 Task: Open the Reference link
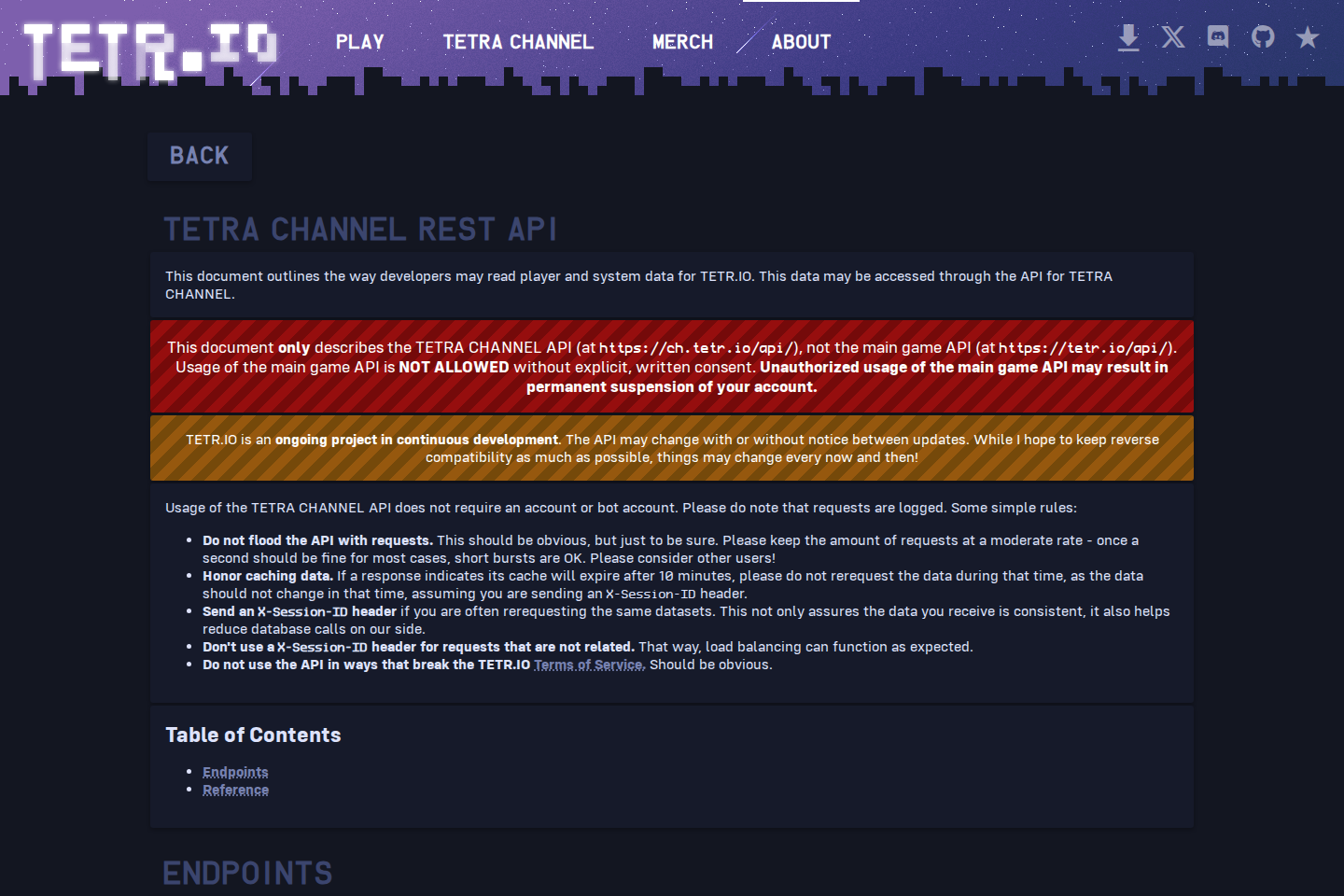point(235,790)
